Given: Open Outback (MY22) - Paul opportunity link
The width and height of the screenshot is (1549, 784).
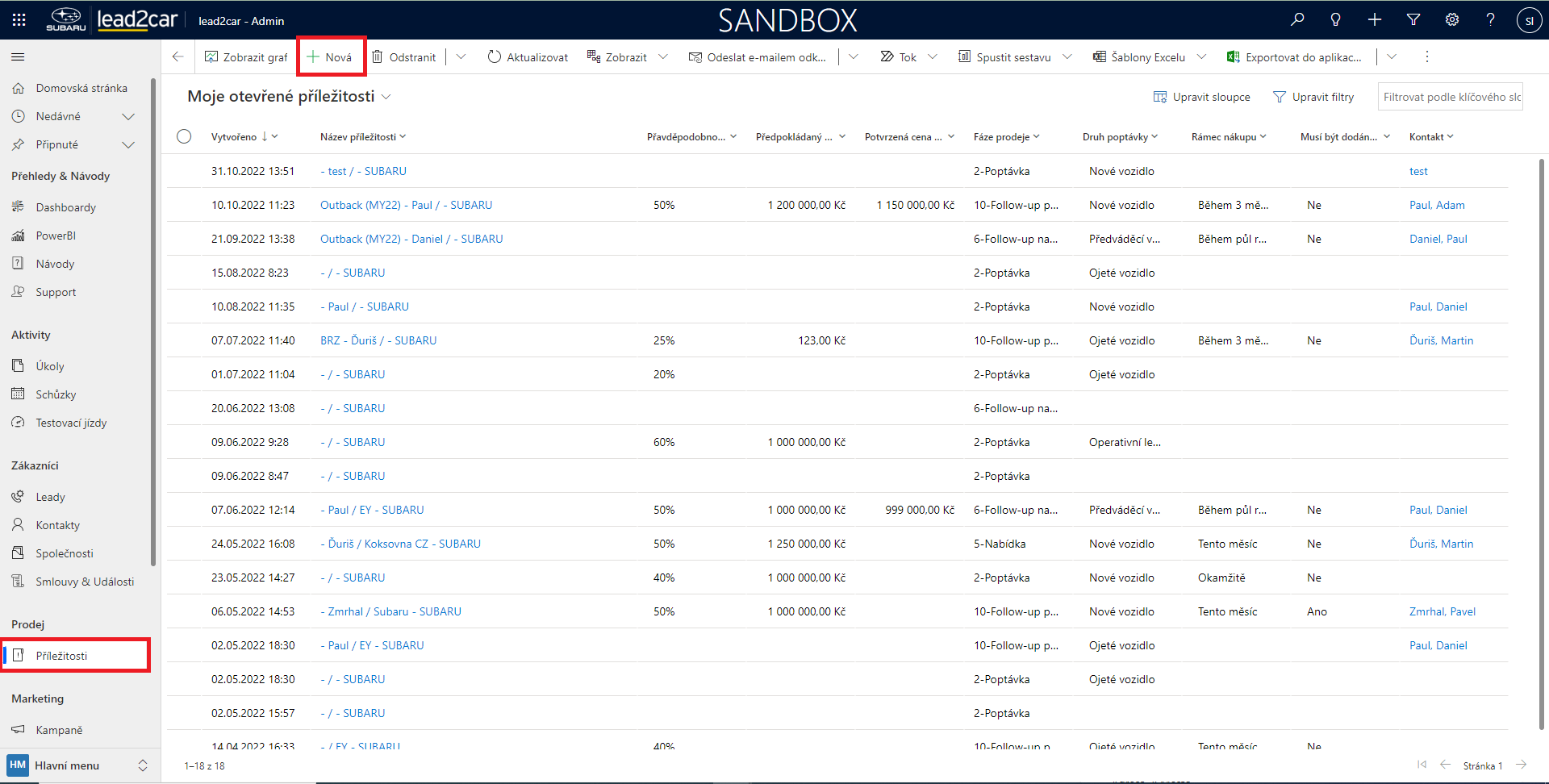Looking at the screenshot, I should coord(406,206).
